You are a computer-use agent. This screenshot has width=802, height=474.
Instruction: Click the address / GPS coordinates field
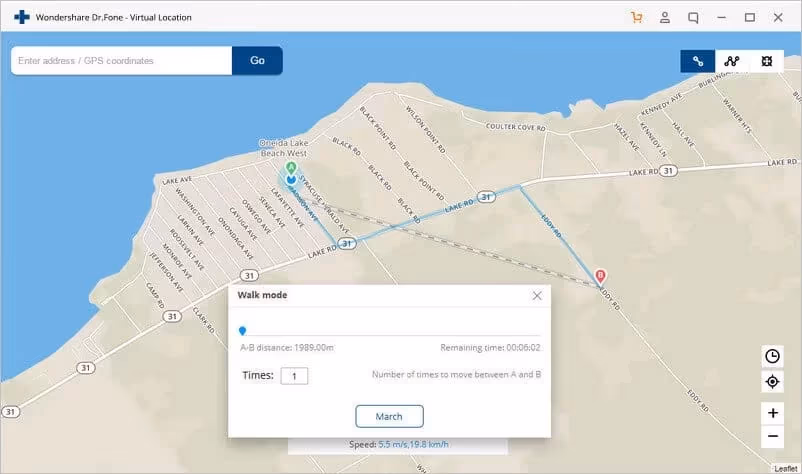pyautogui.click(x=121, y=61)
